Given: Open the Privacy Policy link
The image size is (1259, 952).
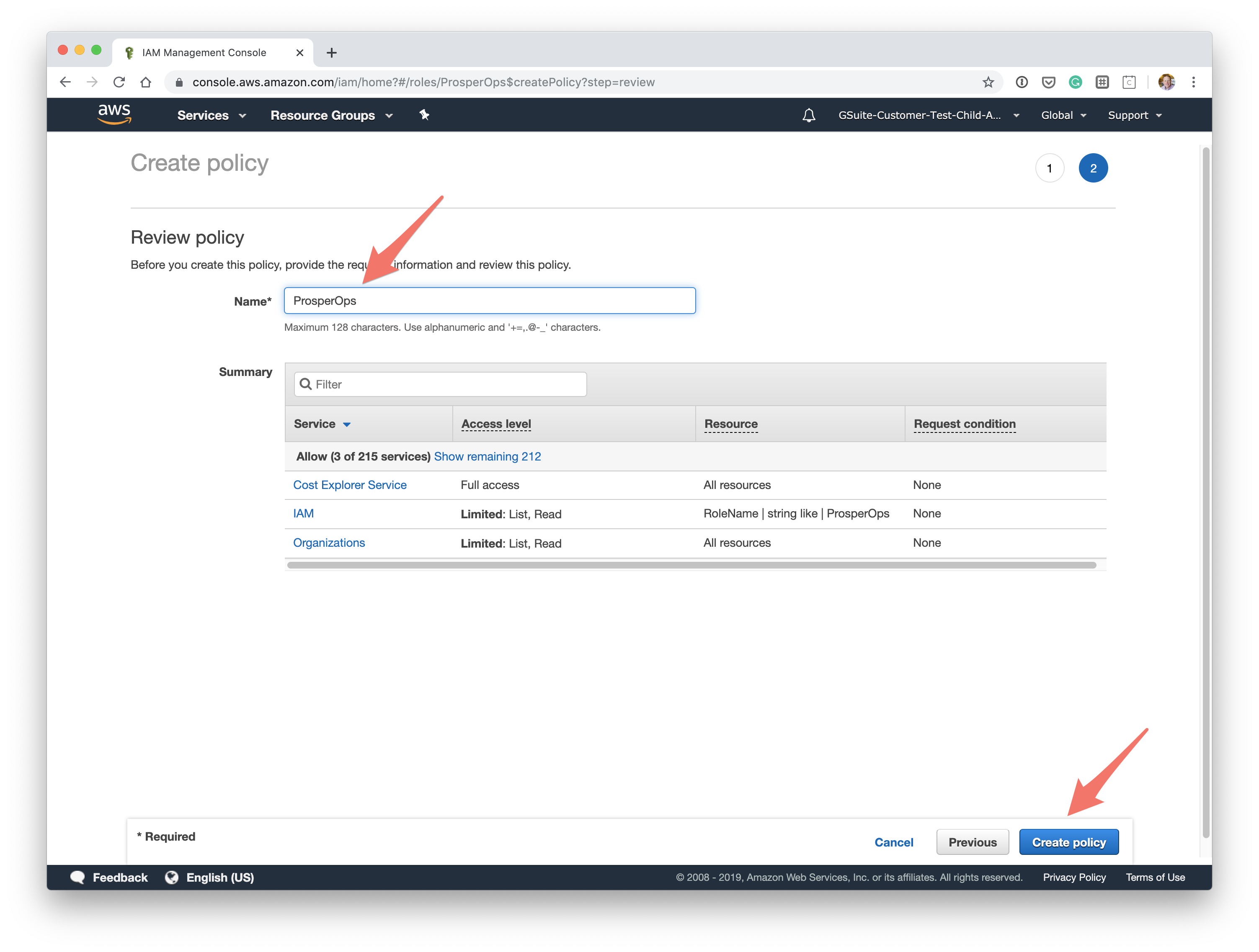Looking at the screenshot, I should 1074,877.
